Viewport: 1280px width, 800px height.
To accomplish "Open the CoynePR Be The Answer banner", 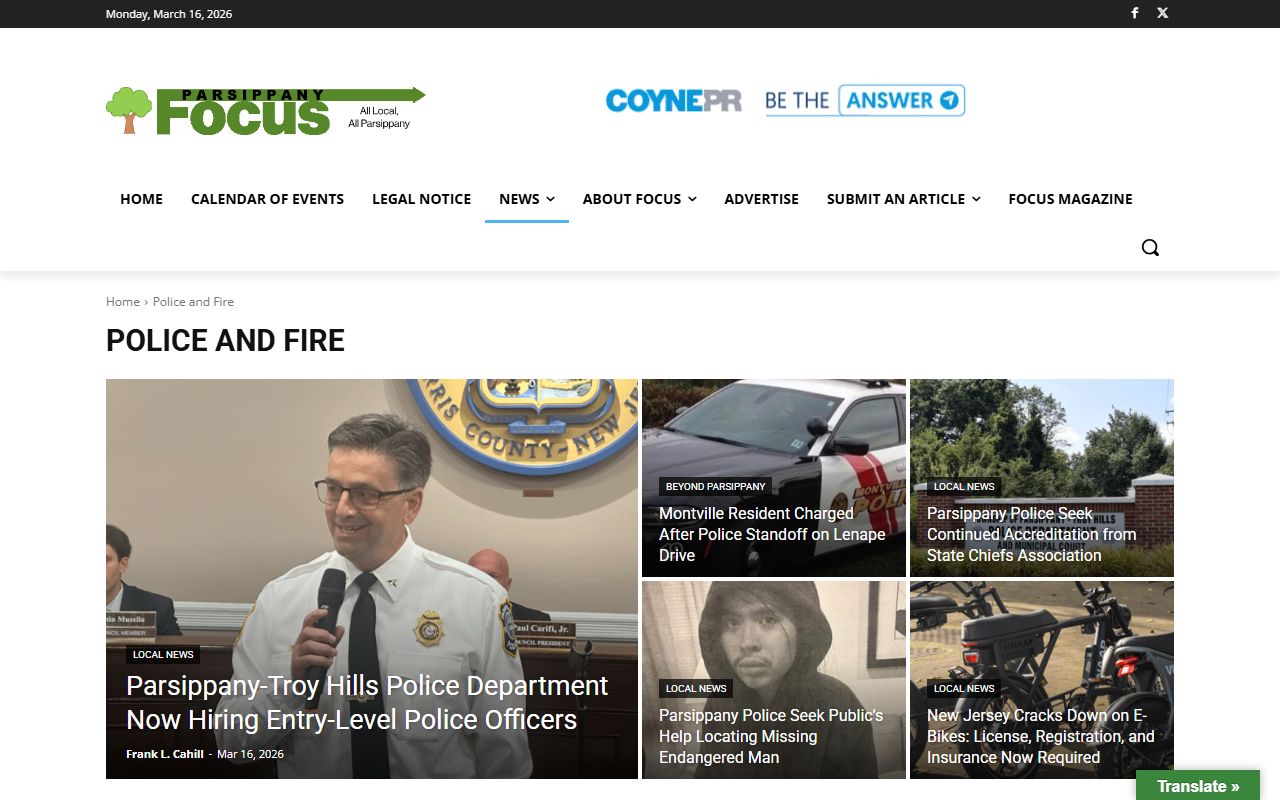I will [x=785, y=100].
